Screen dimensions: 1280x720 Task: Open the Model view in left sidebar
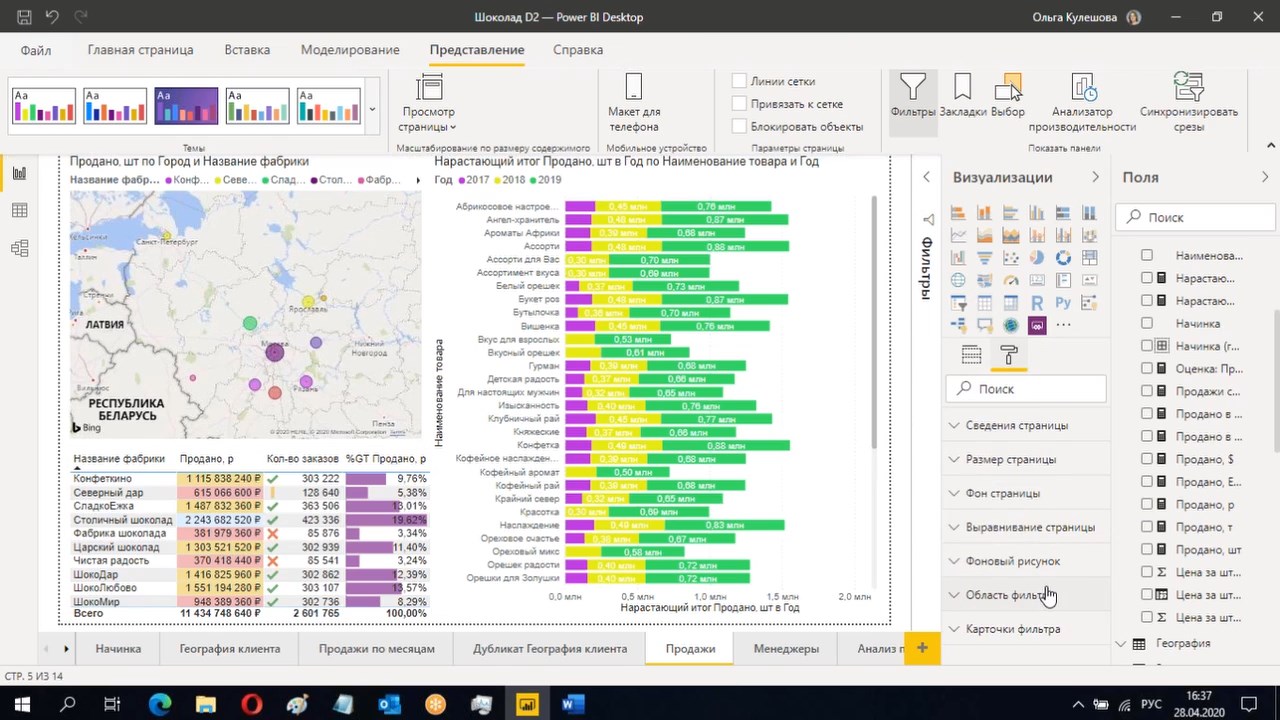[x=19, y=248]
